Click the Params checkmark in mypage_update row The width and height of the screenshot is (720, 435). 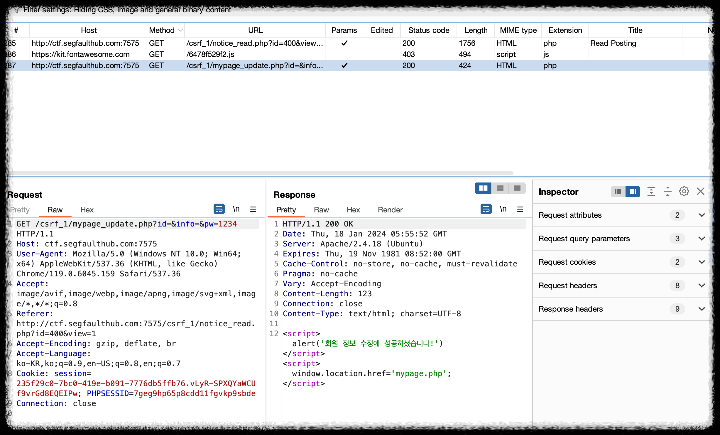[344, 65]
